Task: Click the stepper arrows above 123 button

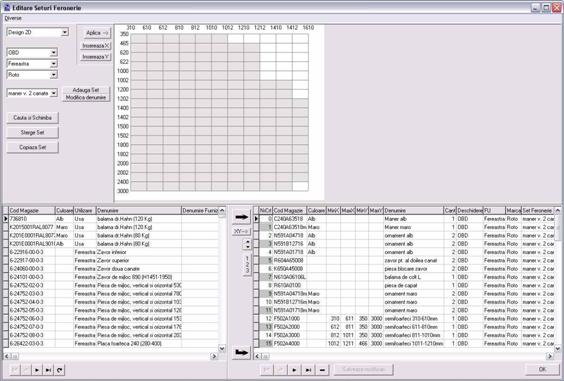Action: (x=247, y=244)
